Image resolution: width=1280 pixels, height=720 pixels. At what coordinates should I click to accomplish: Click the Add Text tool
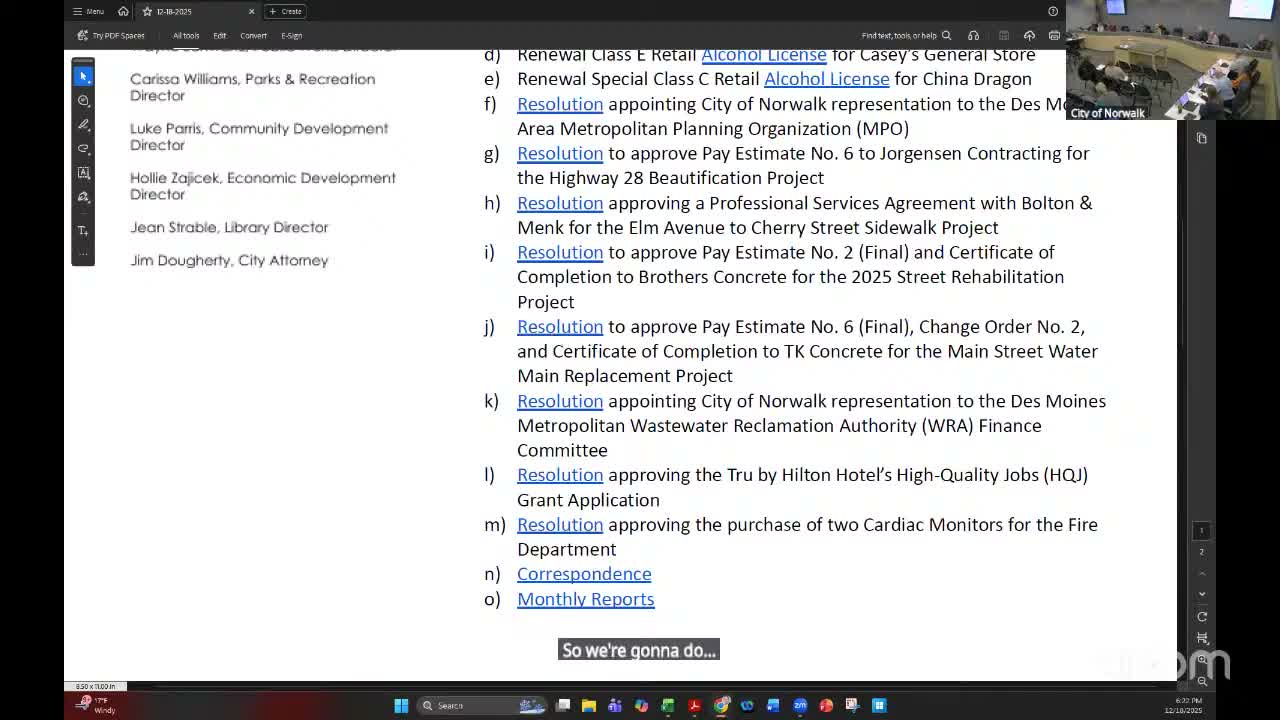click(84, 231)
